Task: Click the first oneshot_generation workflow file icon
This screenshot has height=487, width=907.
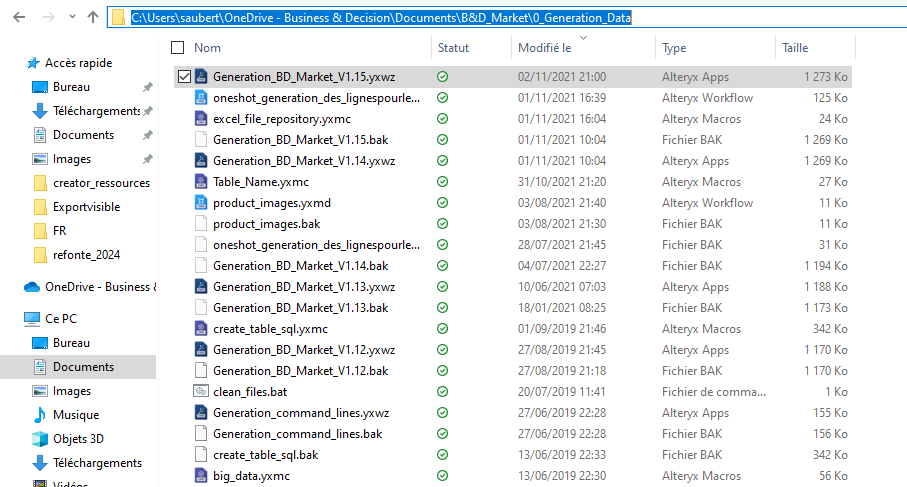Action: (x=201, y=98)
